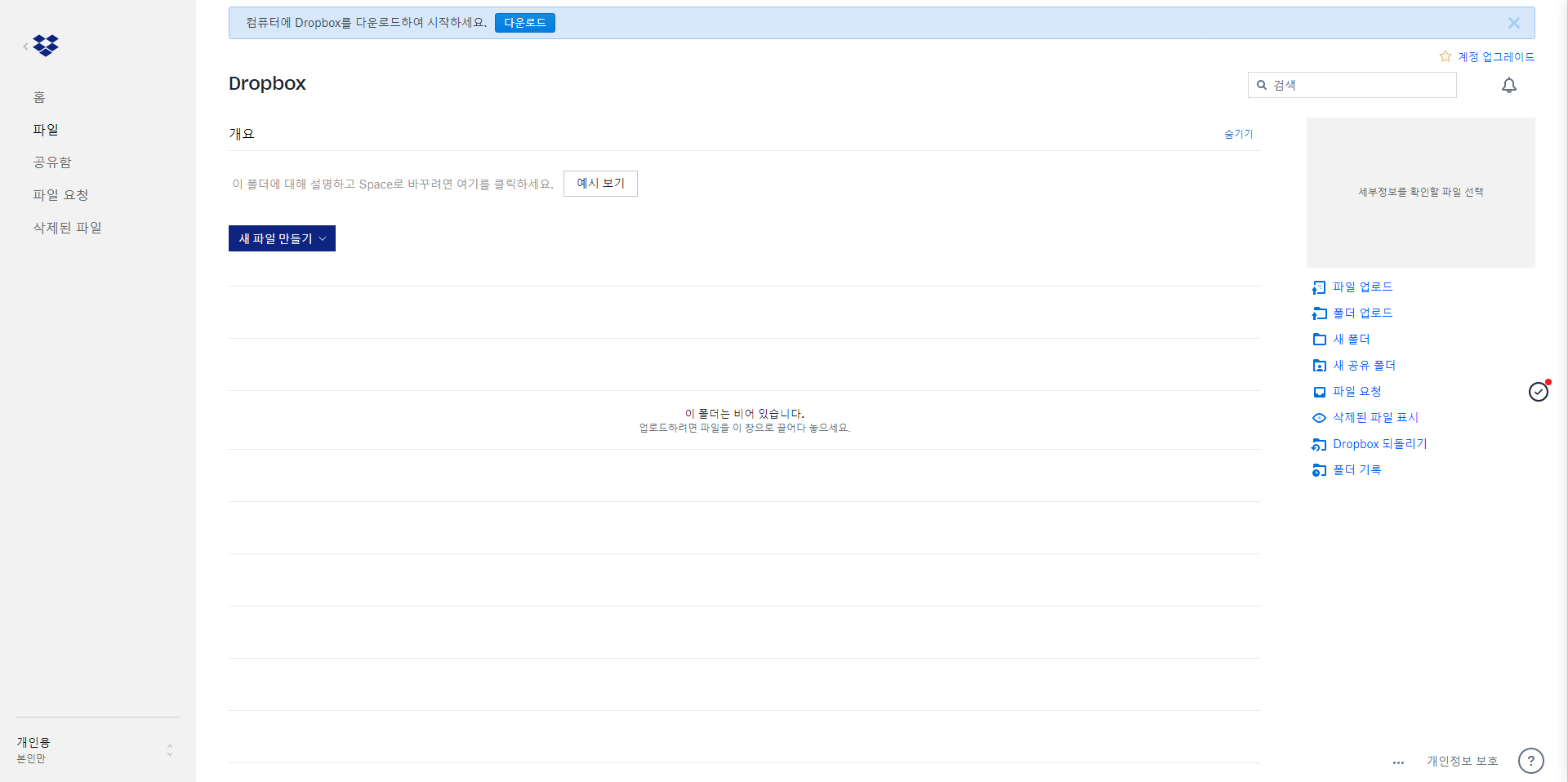Click the 폴더 업로드 icon
Image resolution: width=1568 pixels, height=782 pixels.
pos(1319,313)
